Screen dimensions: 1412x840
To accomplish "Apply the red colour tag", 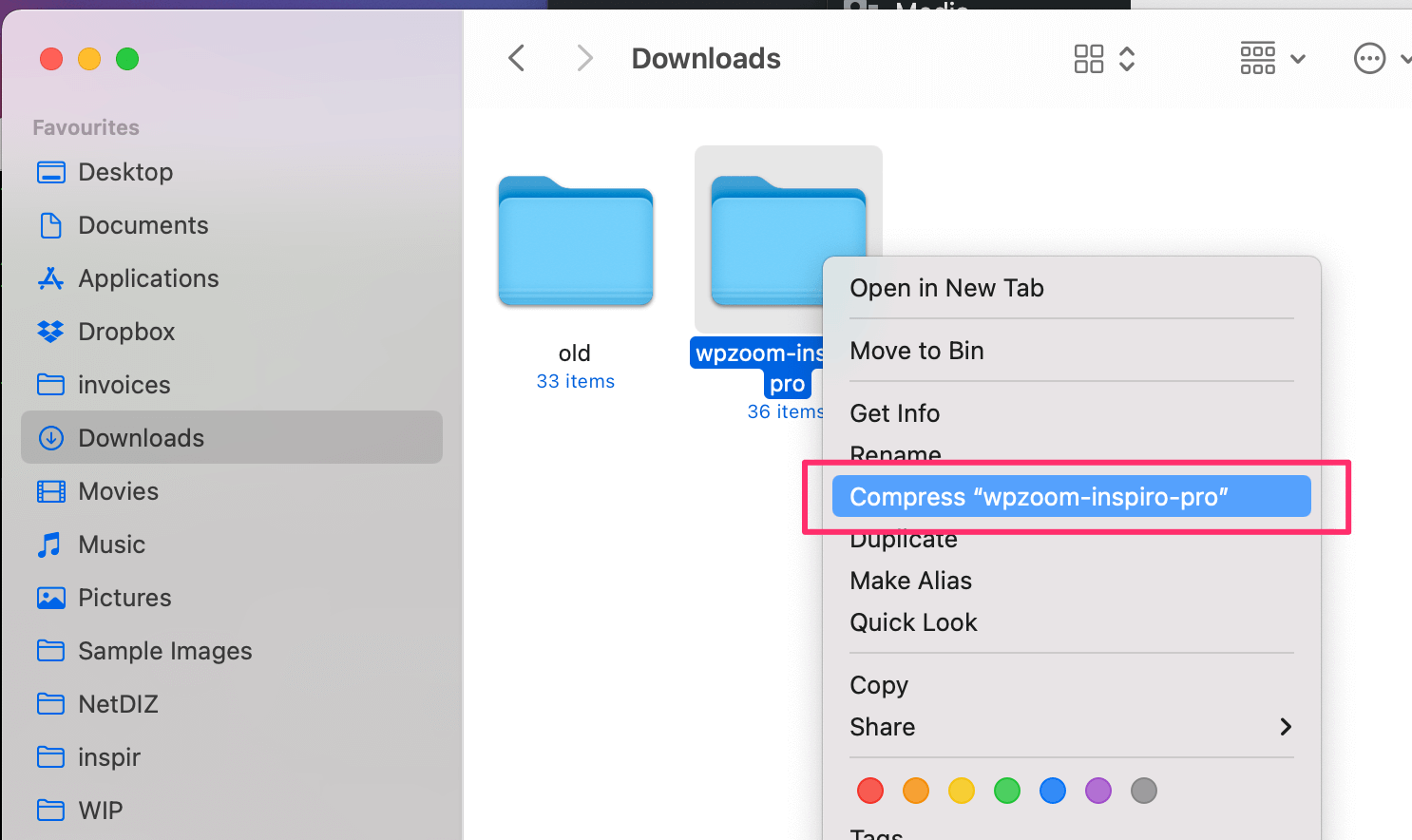I will (870, 791).
